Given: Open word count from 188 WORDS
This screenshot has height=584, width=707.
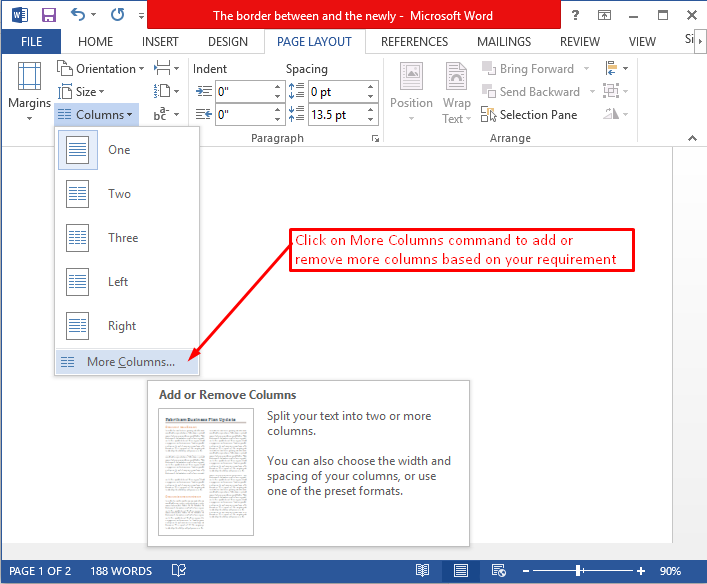Looking at the screenshot, I should pyautogui.click(x=121, y=571).
